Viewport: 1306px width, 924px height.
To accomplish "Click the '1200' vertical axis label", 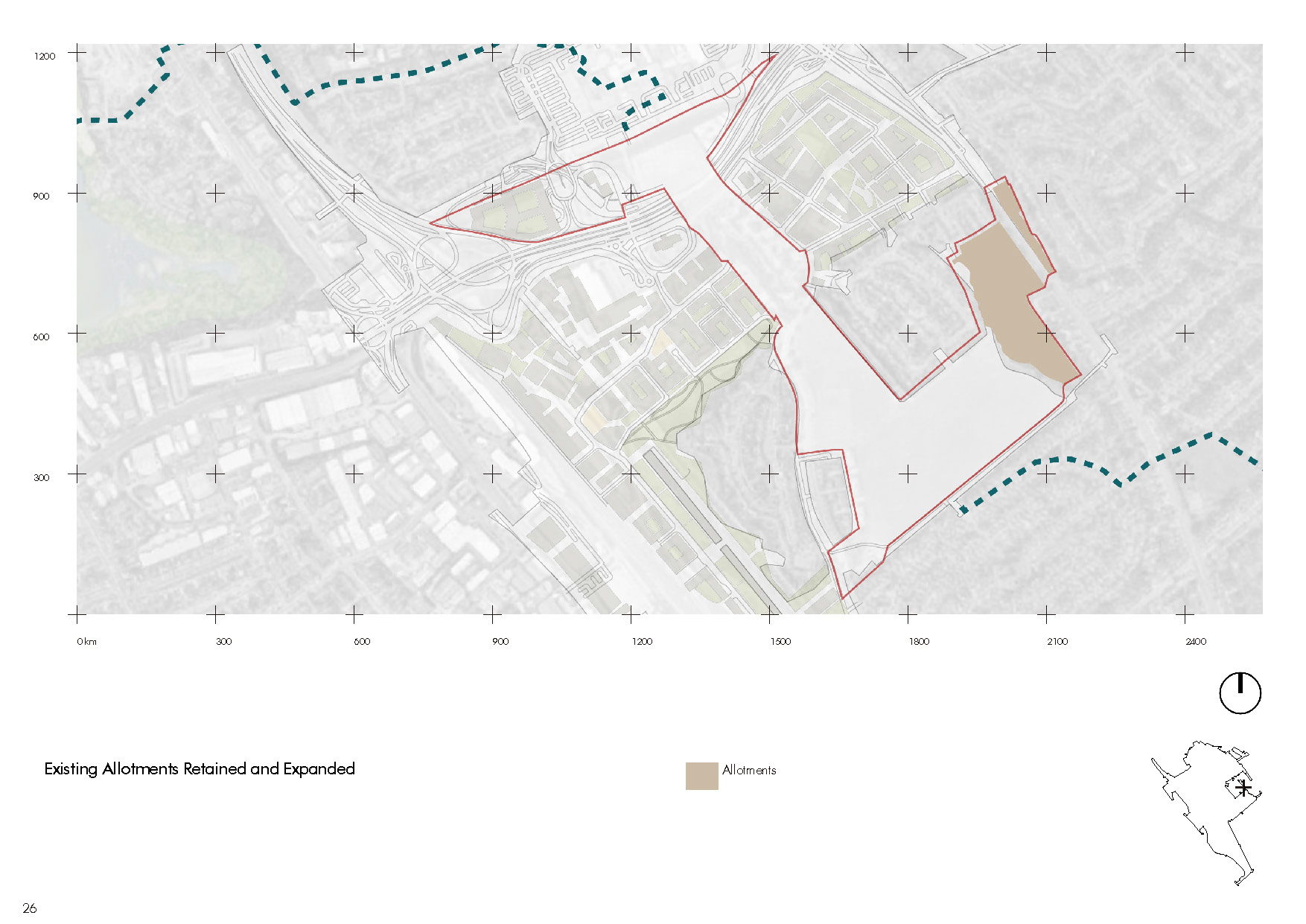I will (45, 56).
